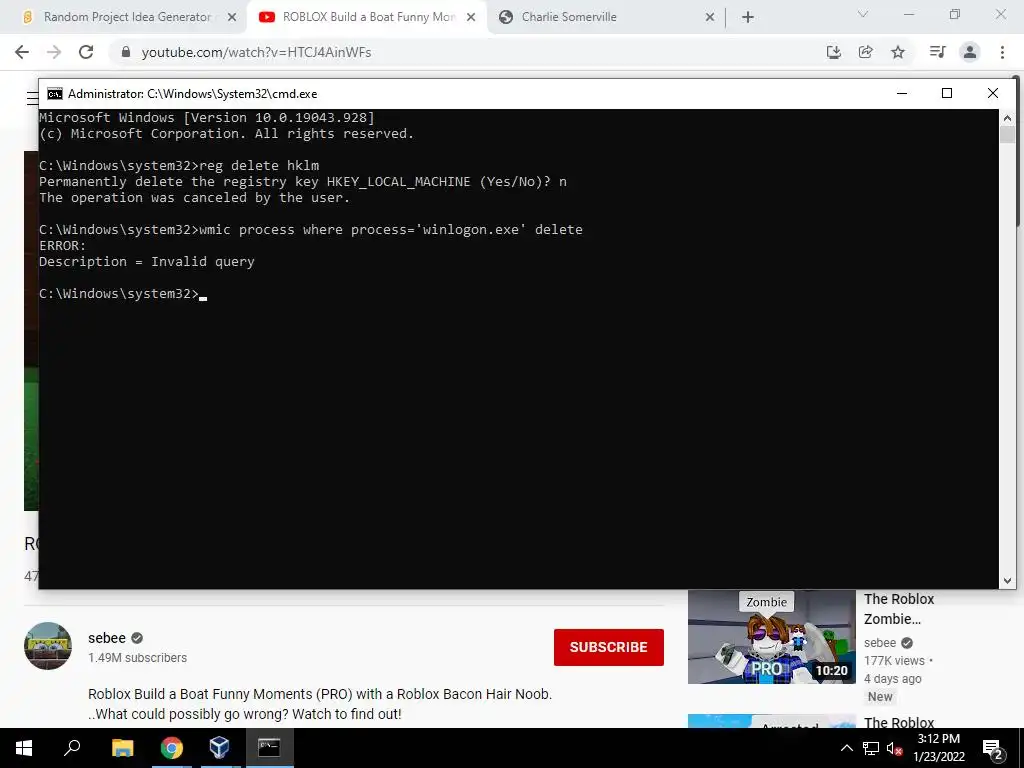Open the notification center icon
The image size is (1024, 768).
993,748
